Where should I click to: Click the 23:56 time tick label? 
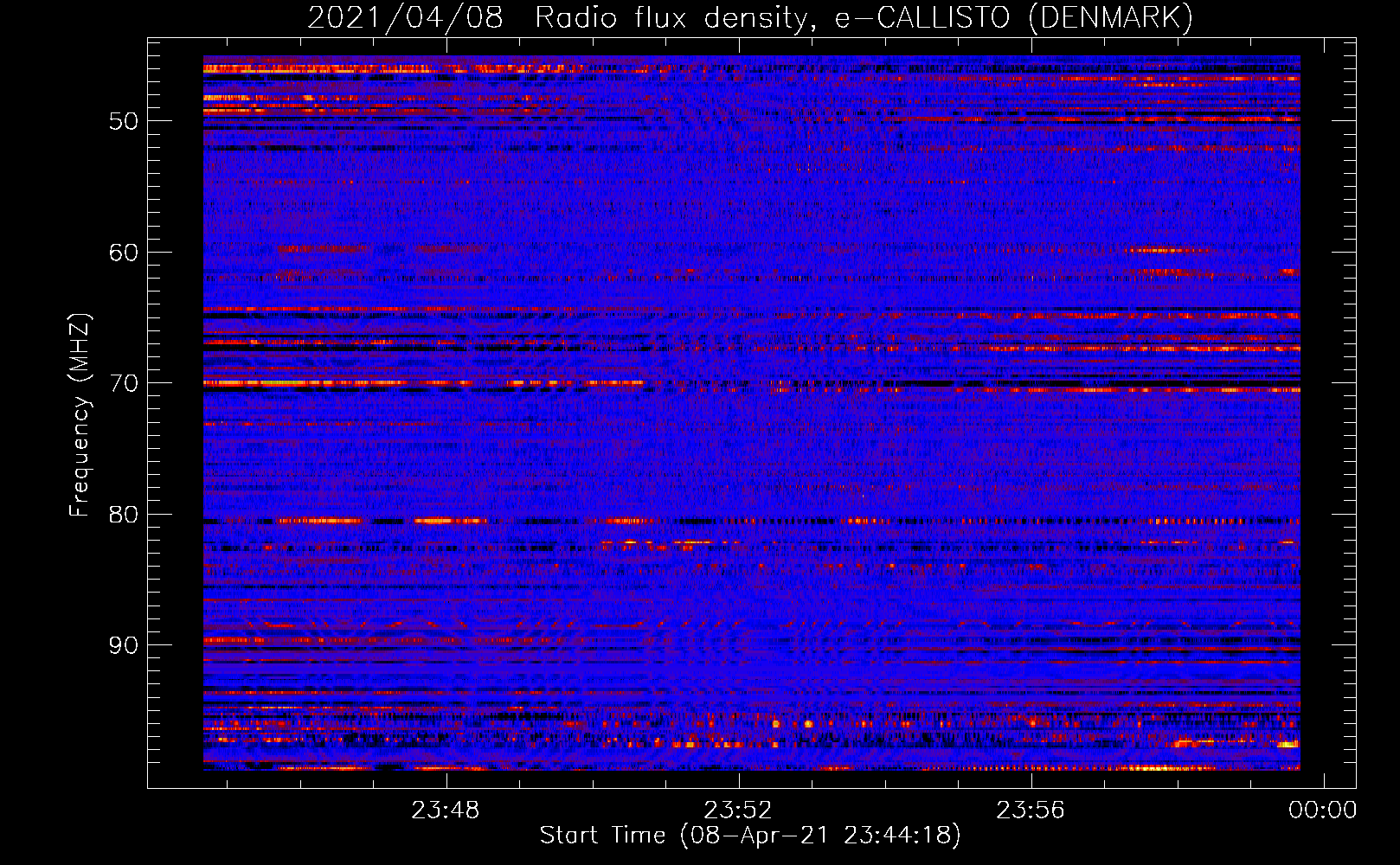click(1031, 811)
